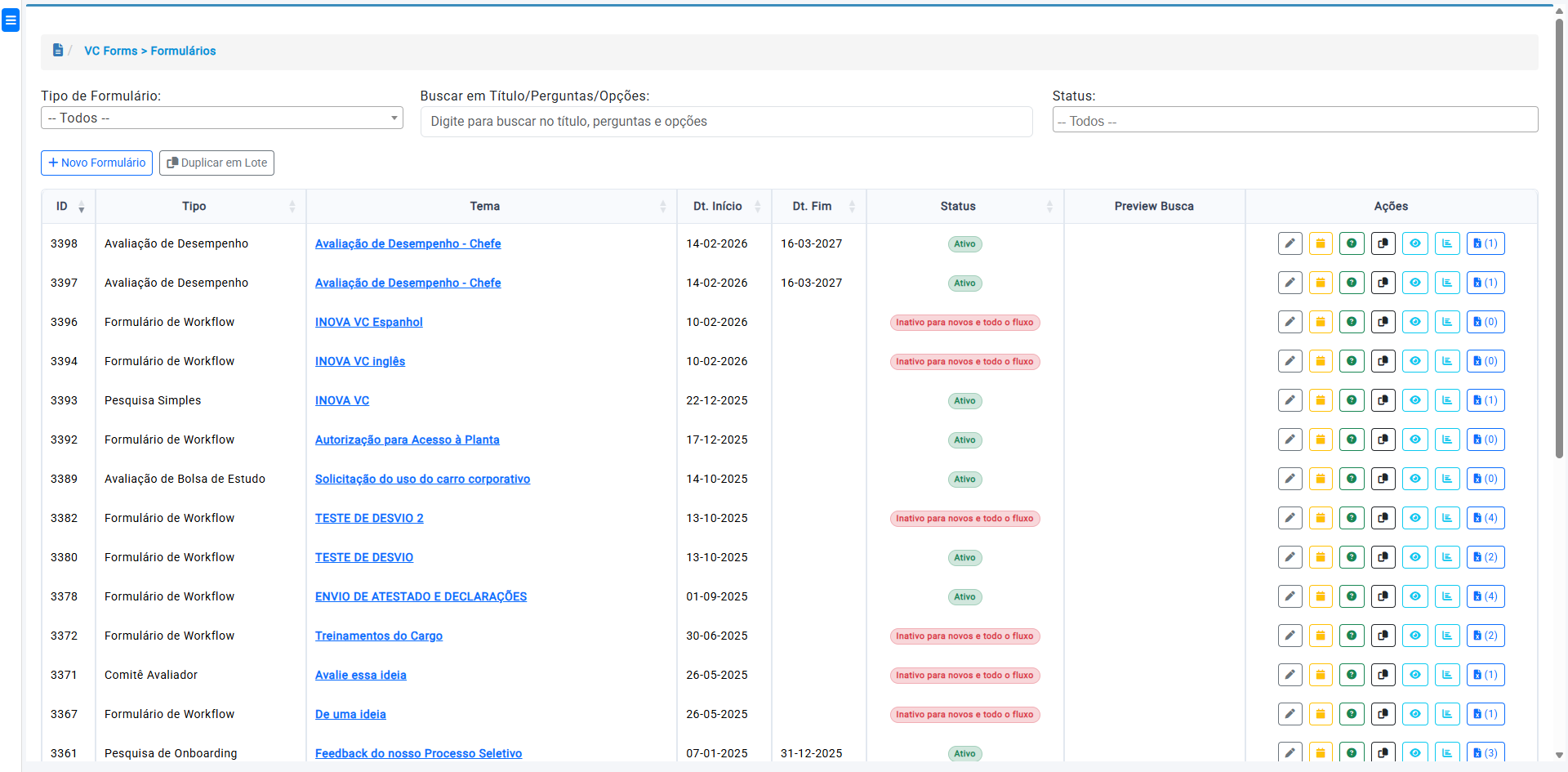The height and width of the screenshot is (772, 1568).
Task: Click the VC Forms > Formulários breadcrumb
Action: point(150,51)
